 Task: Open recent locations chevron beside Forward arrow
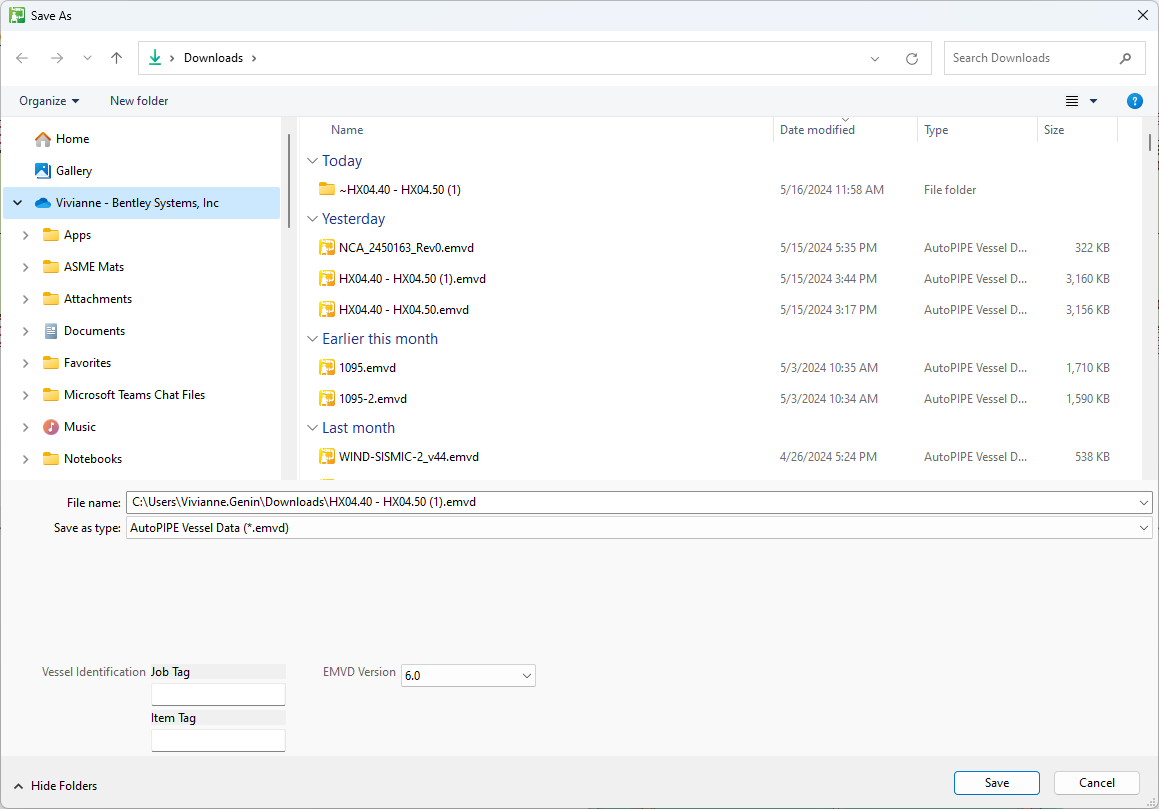coord(87,58)
